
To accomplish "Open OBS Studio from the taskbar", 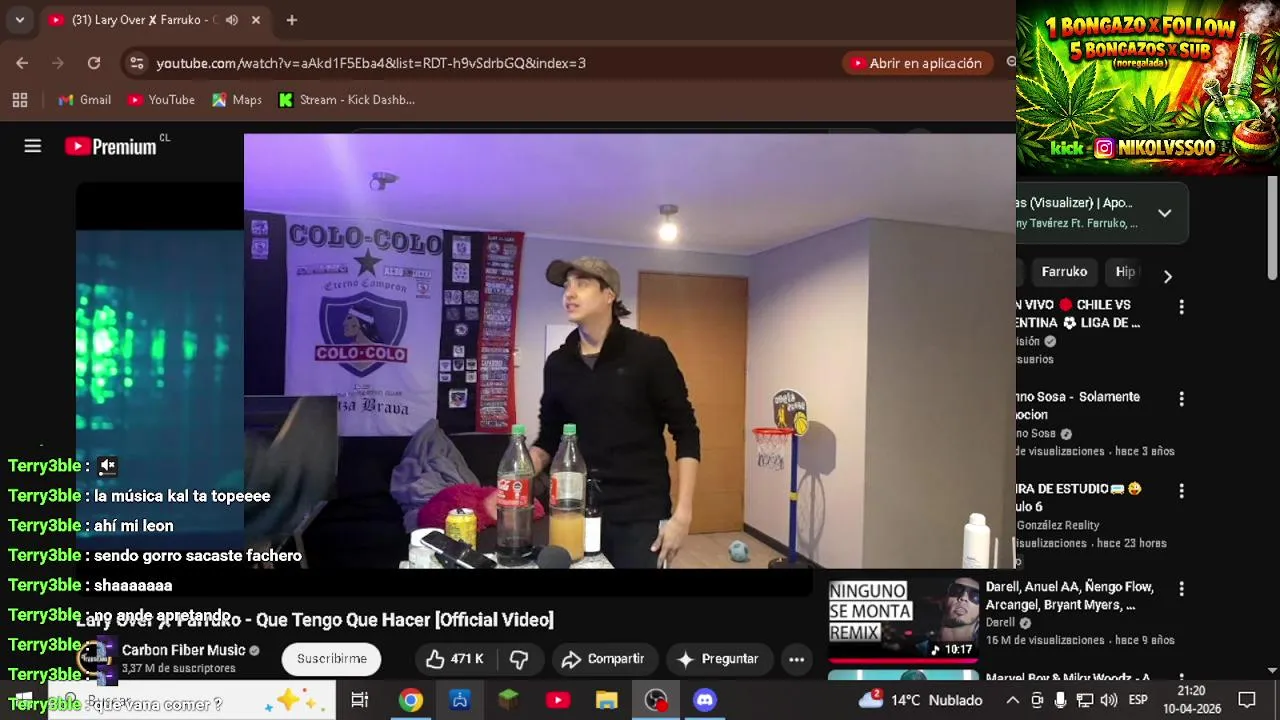I will (656, 700).
